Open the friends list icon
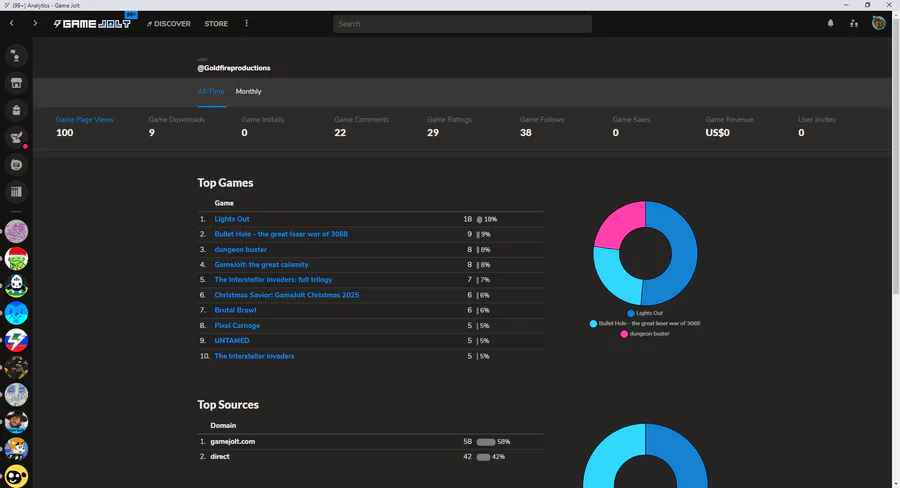Viewport: 900px width, 488px height. click(x=854, y=24)
